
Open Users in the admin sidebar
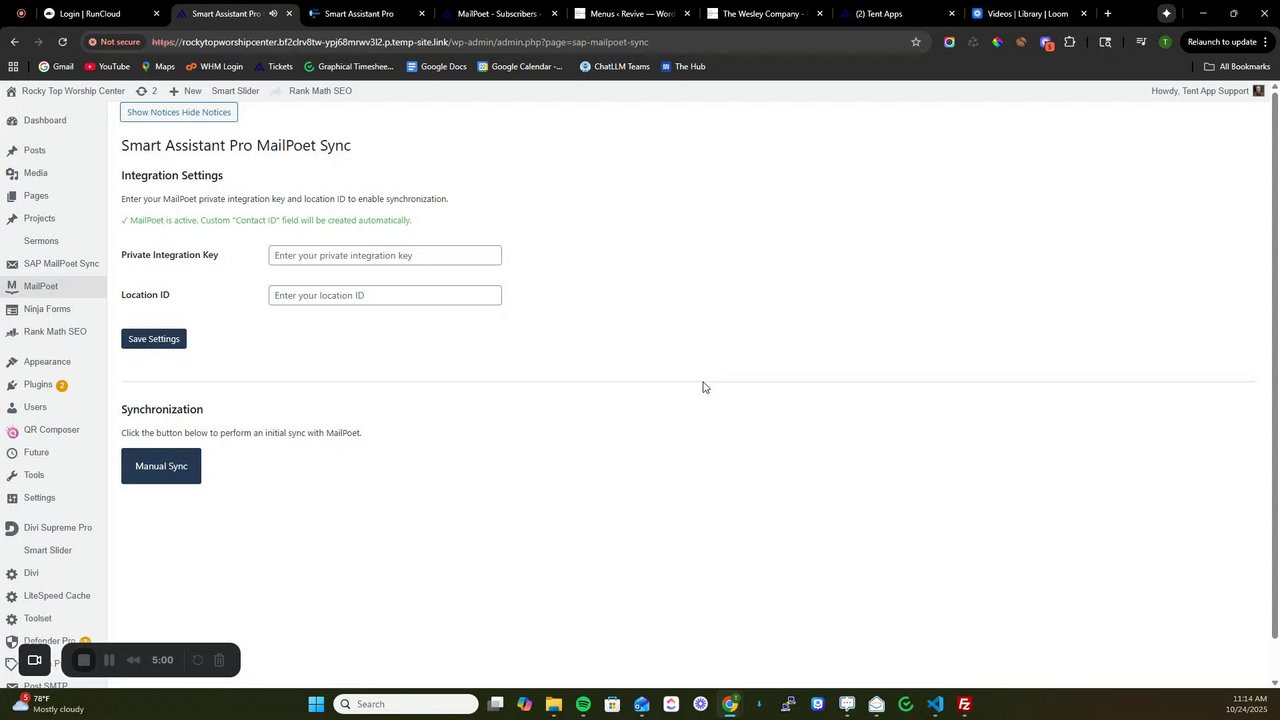[x=35, y=407]
